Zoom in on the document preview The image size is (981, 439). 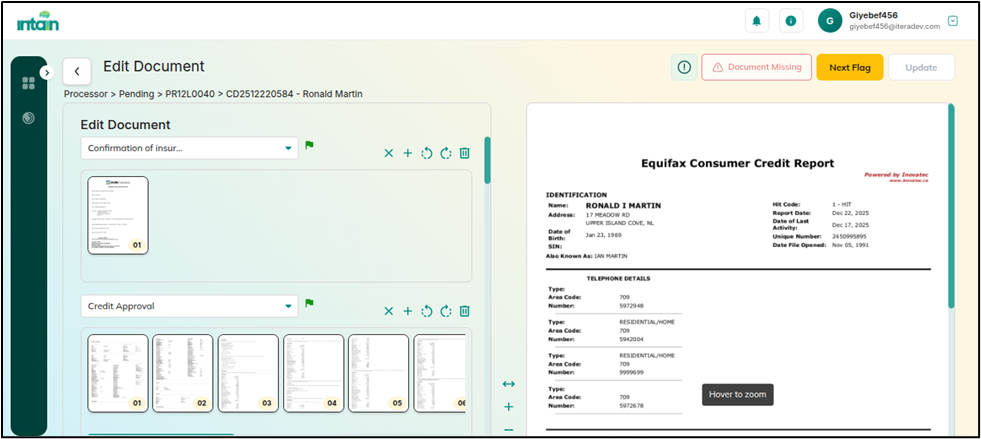(x=508, y=407)
